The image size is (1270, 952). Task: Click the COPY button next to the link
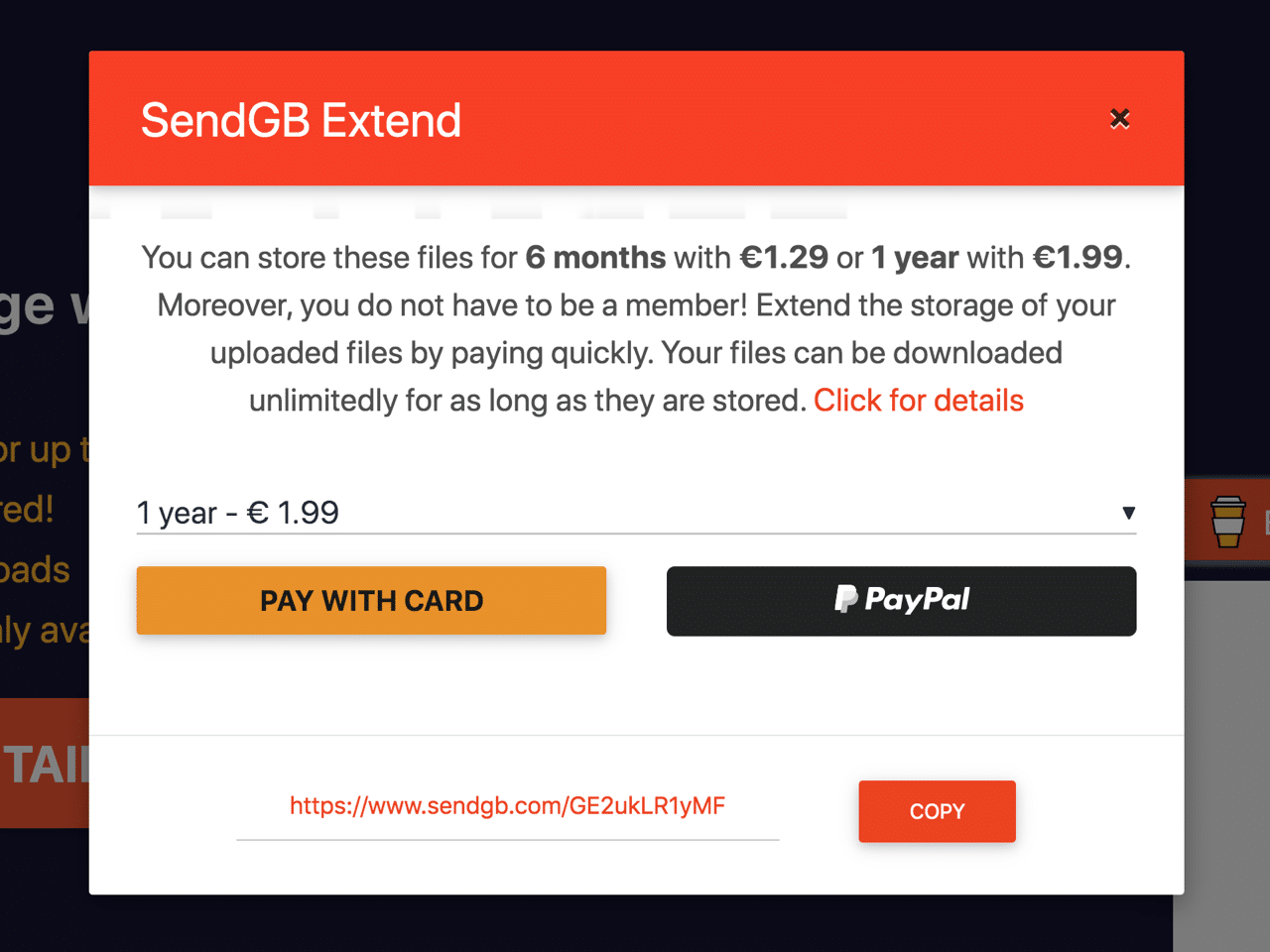(x=936, y=811)
